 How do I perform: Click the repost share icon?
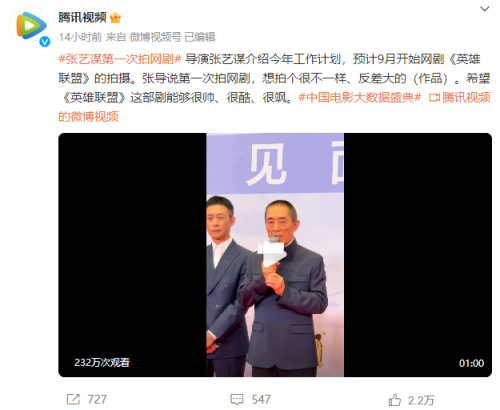tap(73, 399)
